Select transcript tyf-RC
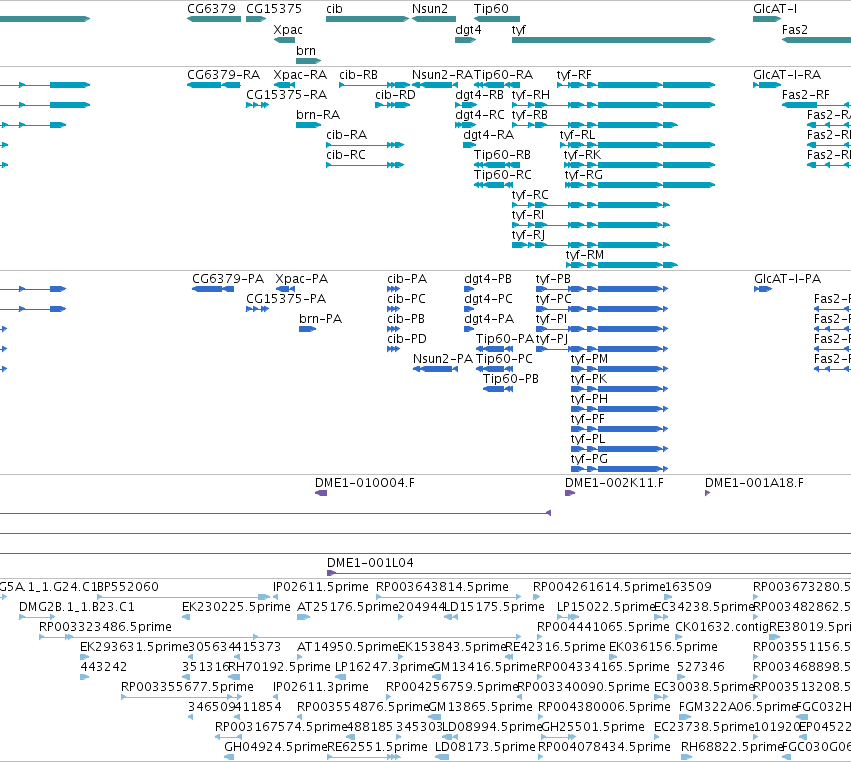This screenshot has height=762, width=851. (x=590, y=205)
